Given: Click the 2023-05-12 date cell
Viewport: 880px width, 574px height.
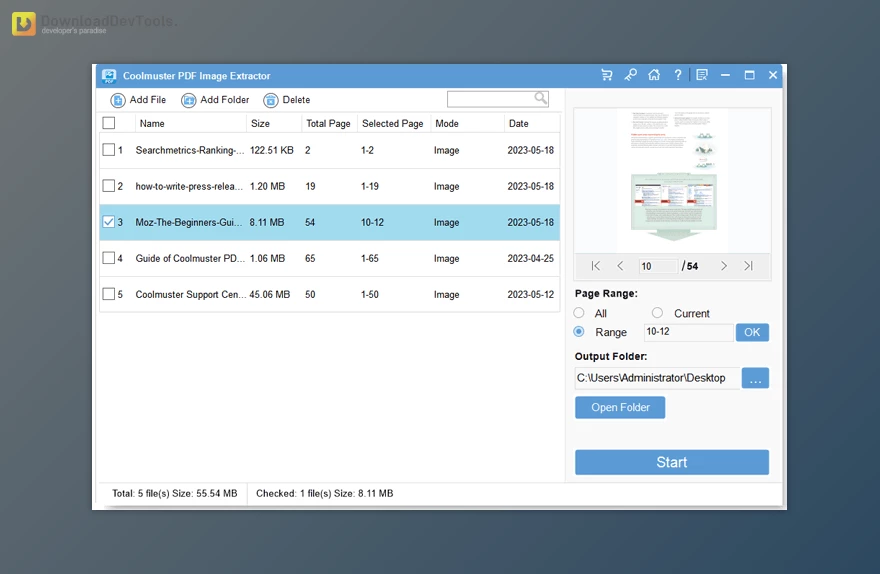Looking at the screenshot, I should (530, 295).
